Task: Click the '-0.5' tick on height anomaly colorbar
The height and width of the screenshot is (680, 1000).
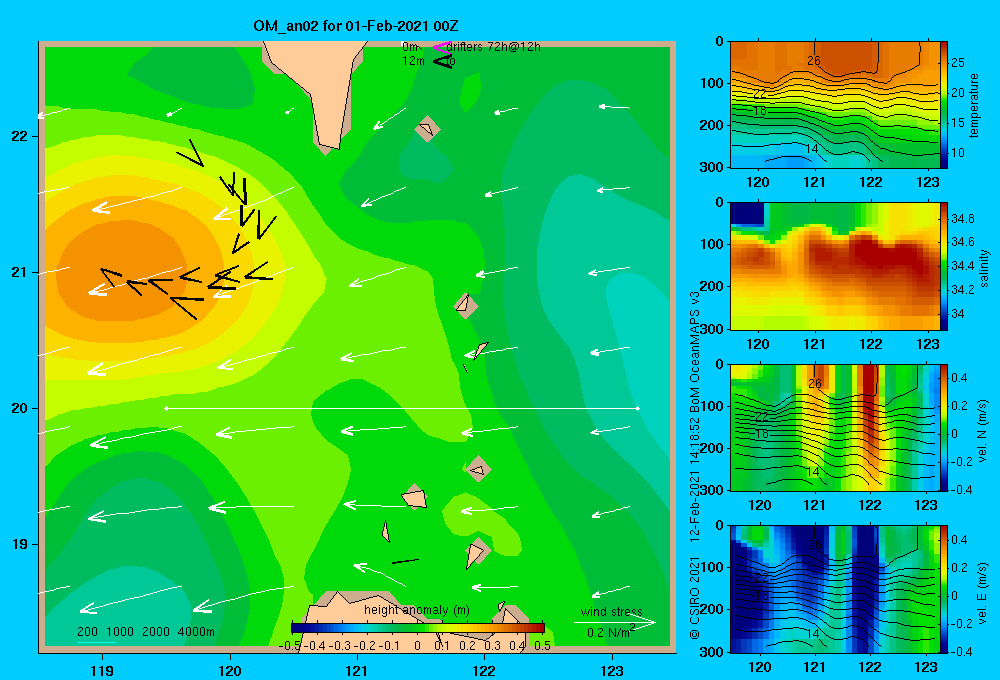Action: [290, 646]
